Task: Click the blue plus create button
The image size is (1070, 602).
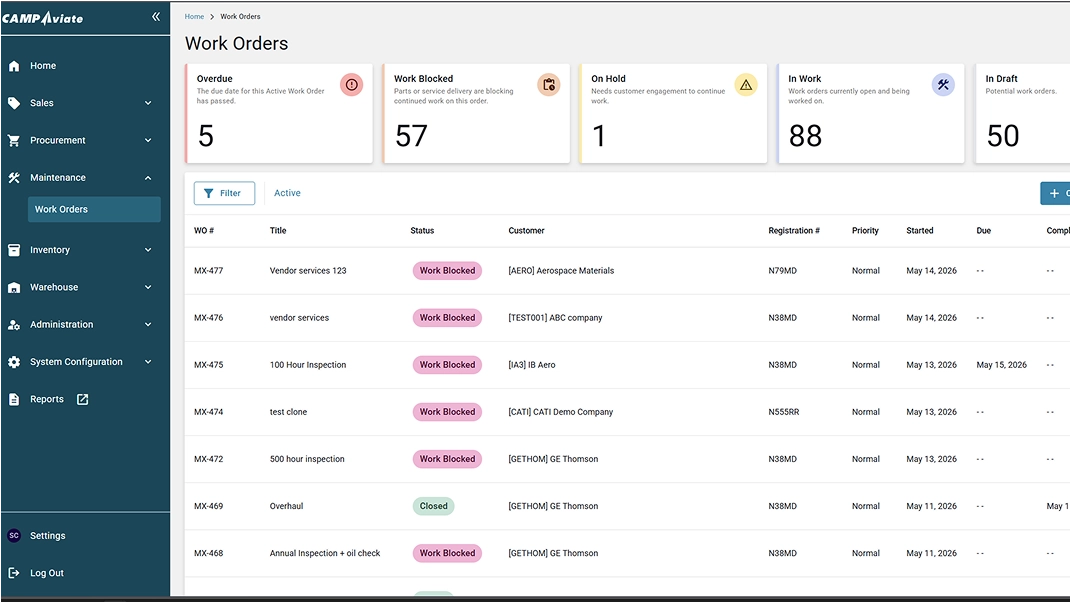Action: click(x=1055, y=193)
